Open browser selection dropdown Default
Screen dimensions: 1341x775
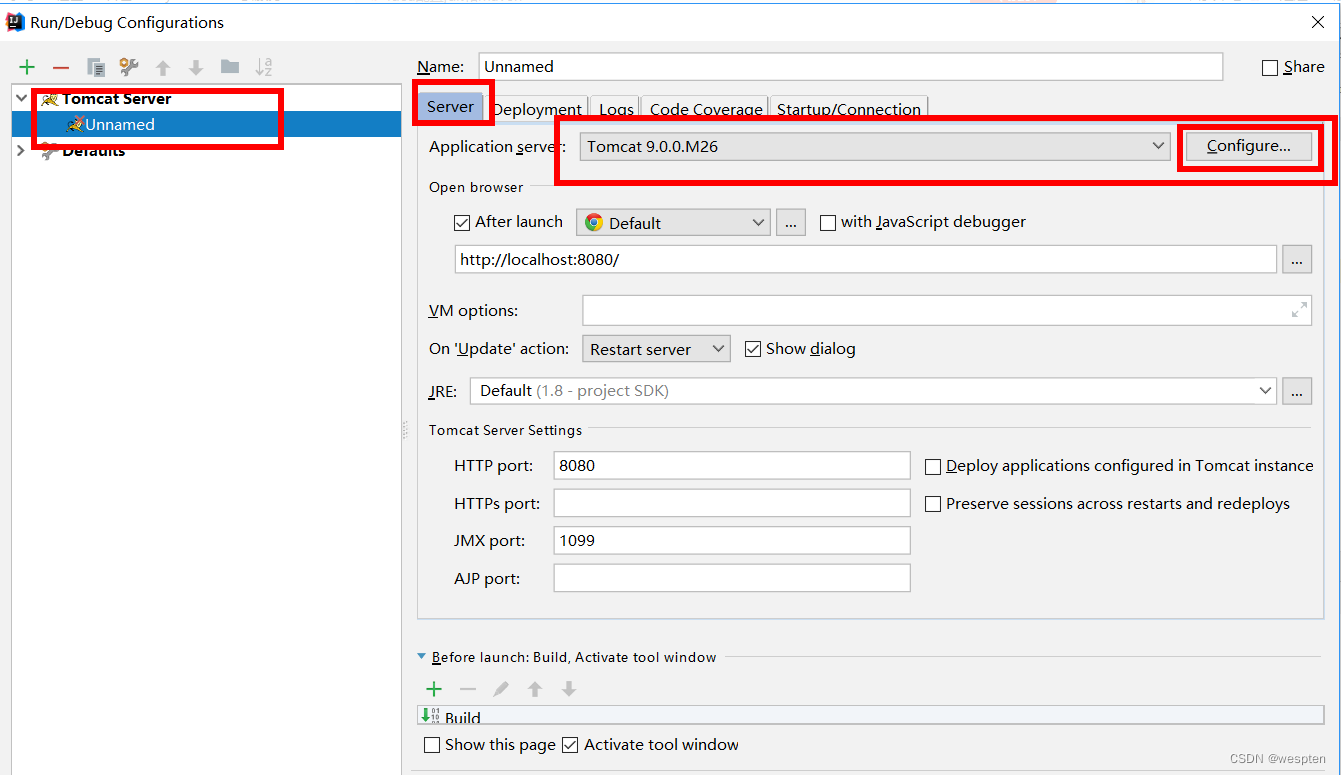point(673,223)
